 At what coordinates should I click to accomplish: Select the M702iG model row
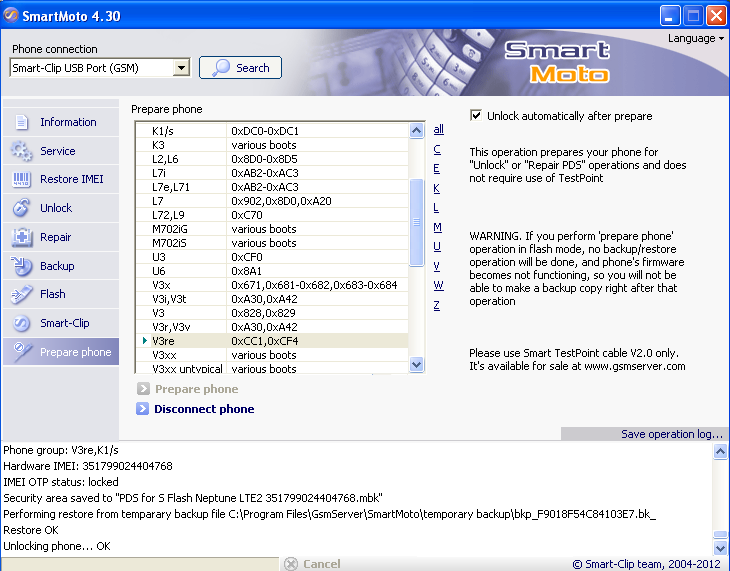click(x=272, y=229)
